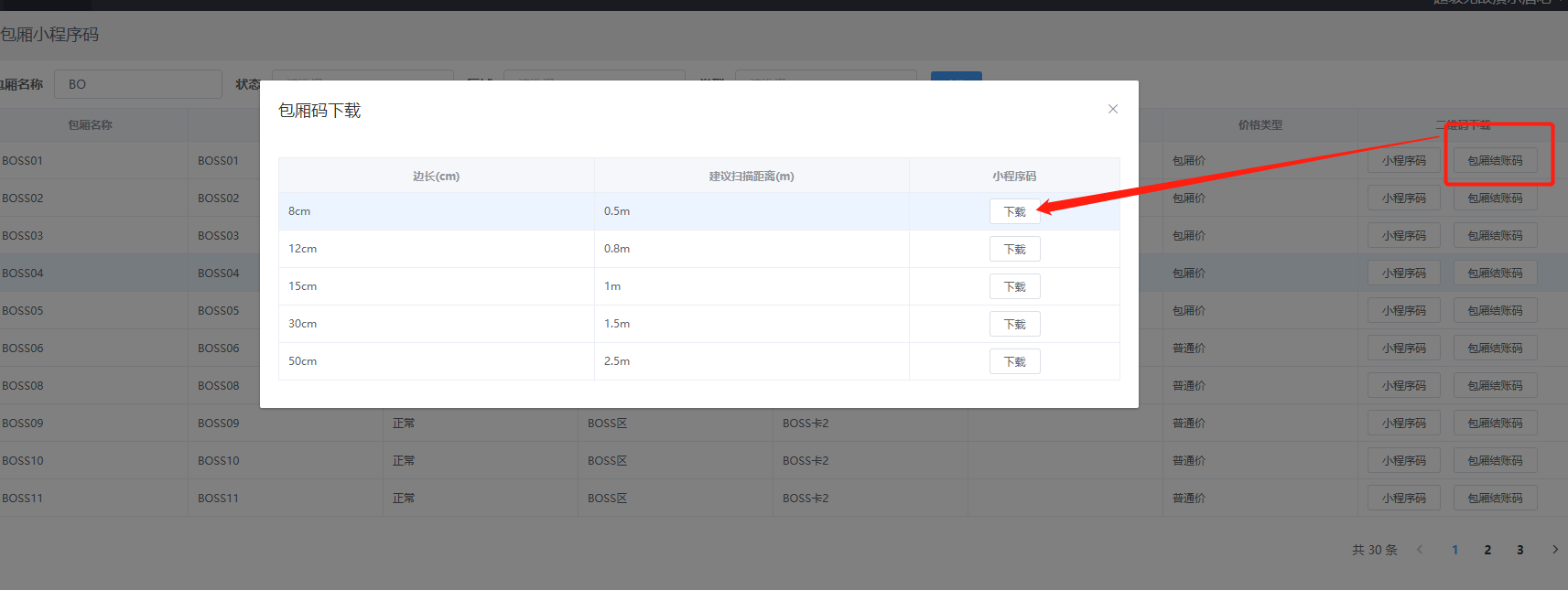The image size is (1568, 590).
Task: Open 小程序码 for the BOSS06 row
Action: pyautogui.click(x=1404, y=348)
